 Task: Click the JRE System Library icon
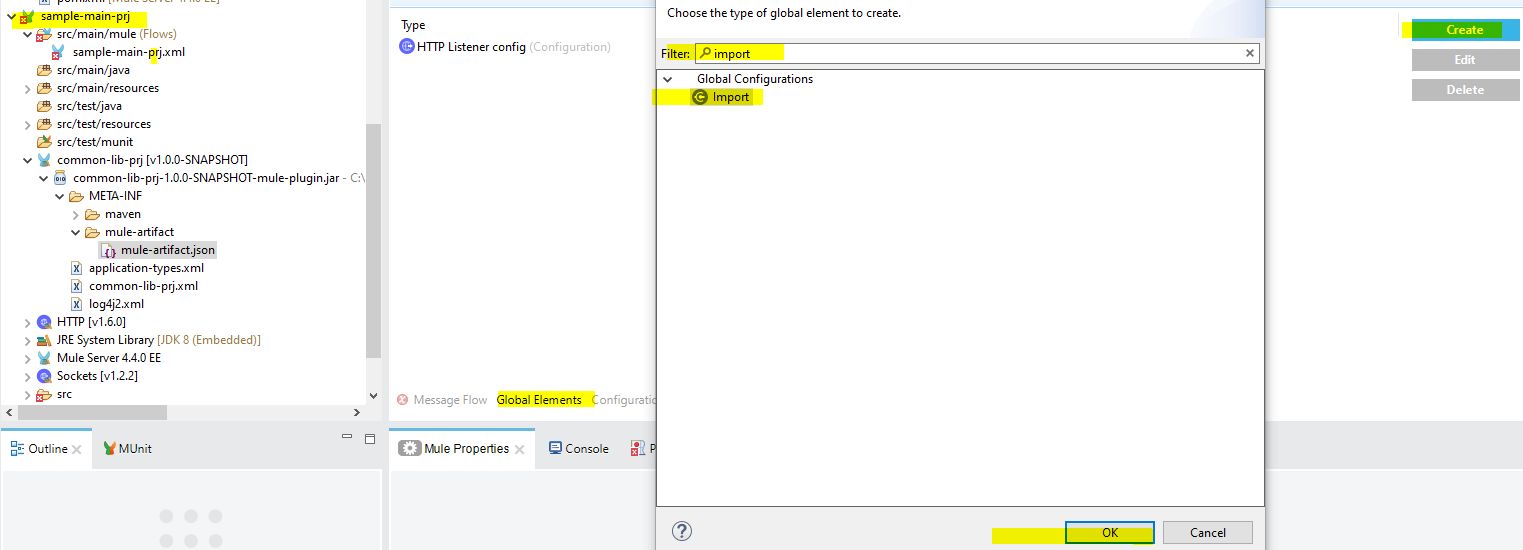pos(44,340)
